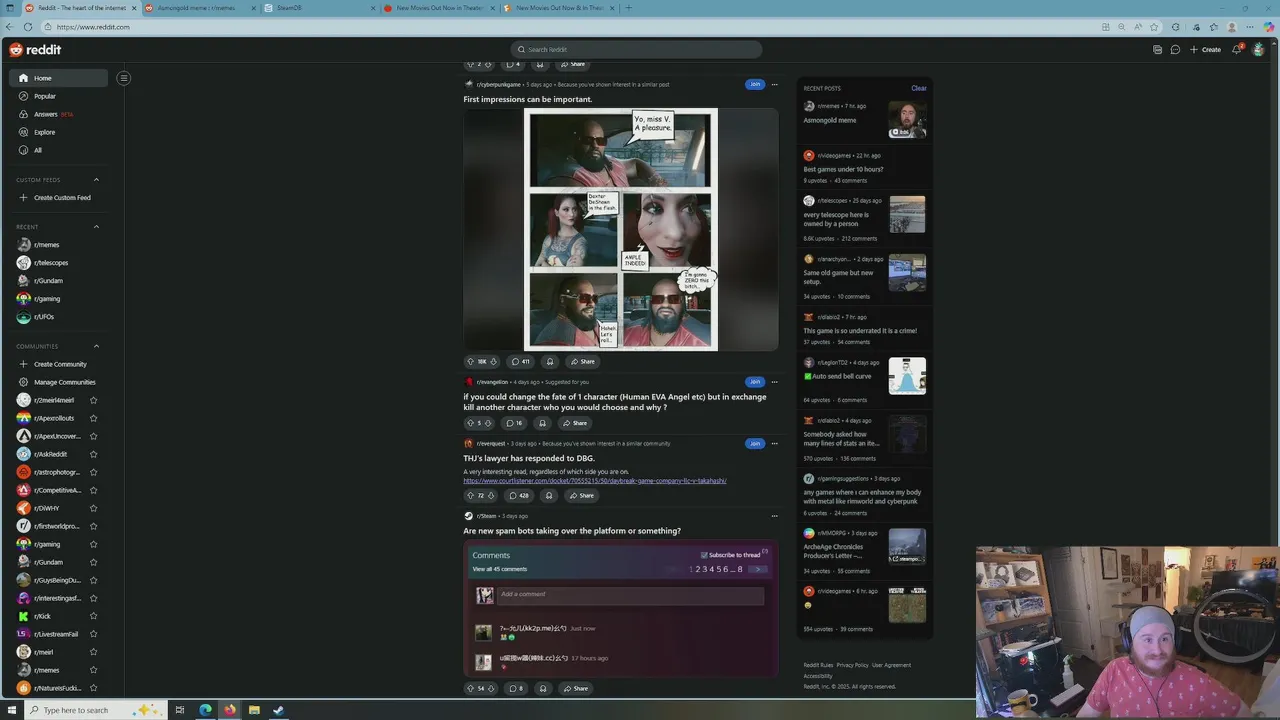Favorite r/2meirl4meirl with its star

pos(93,400)
